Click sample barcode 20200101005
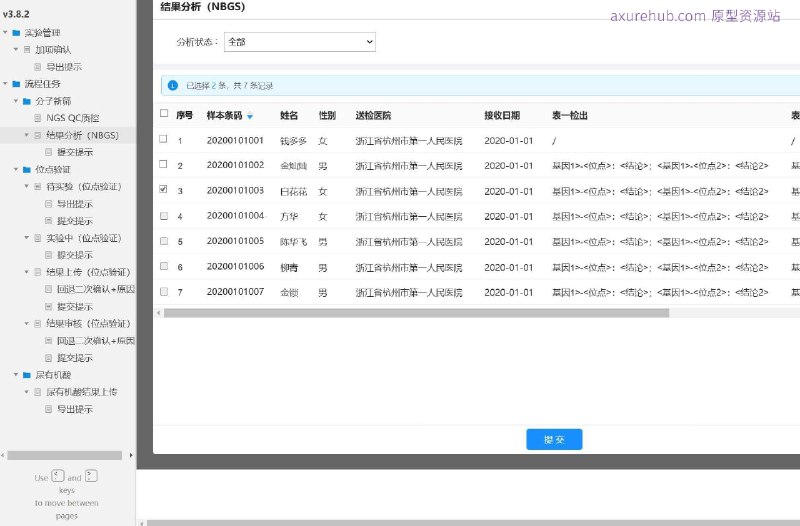This screenshot has height=526, width=800. click(235, 241)
